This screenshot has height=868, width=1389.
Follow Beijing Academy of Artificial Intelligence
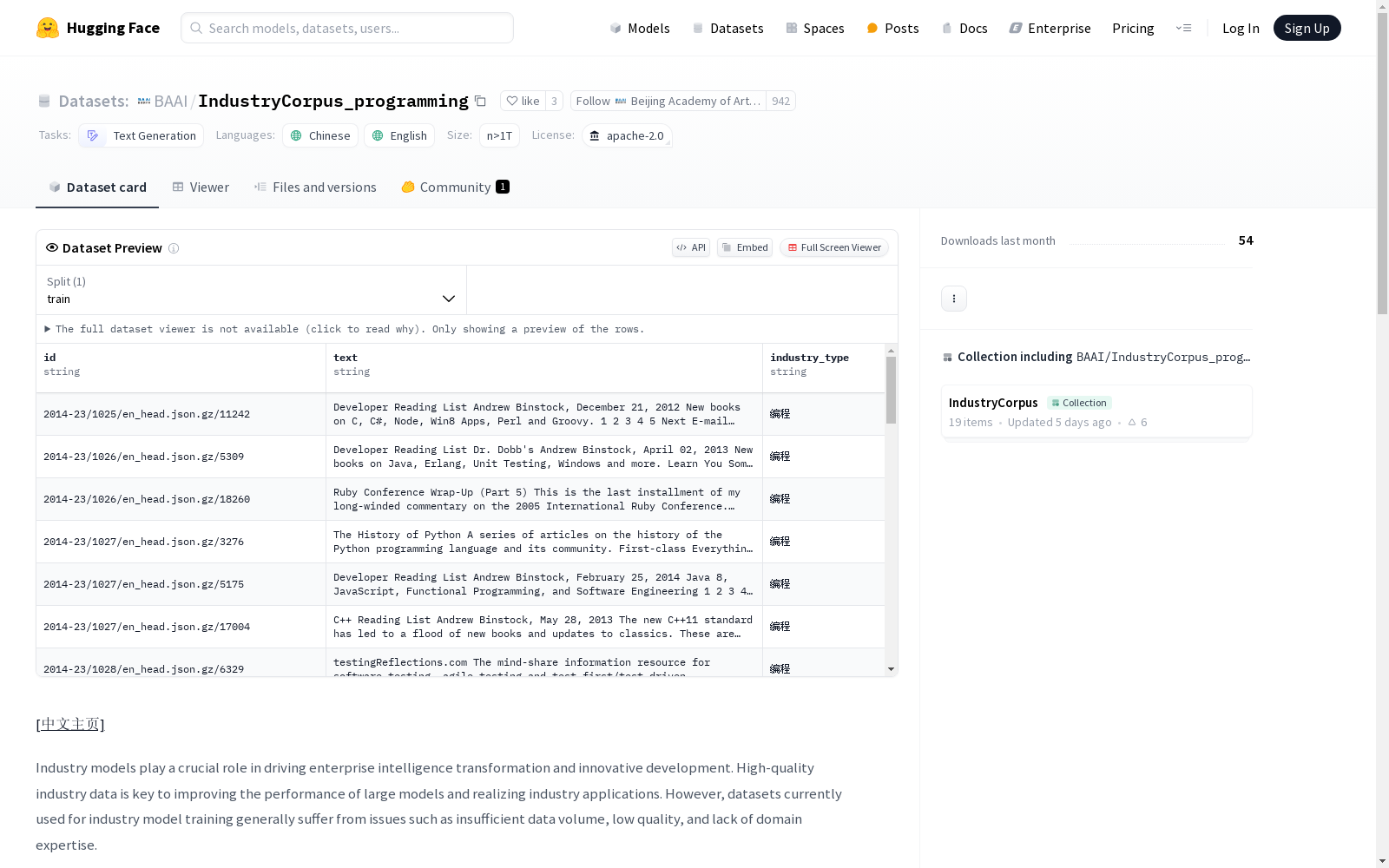point(668,101)
